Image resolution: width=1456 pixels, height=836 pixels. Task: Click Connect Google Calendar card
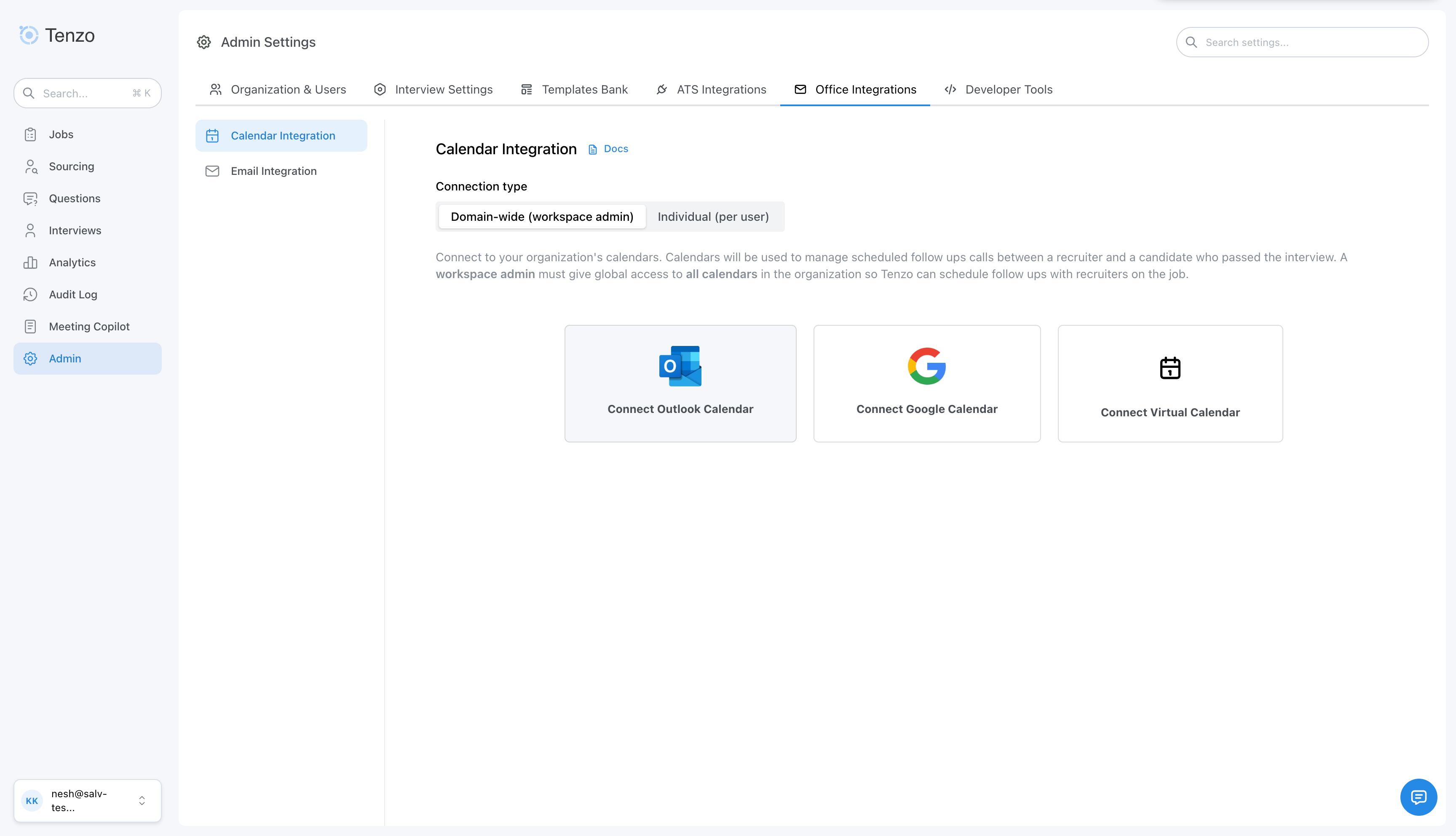(x=927, y=383)
